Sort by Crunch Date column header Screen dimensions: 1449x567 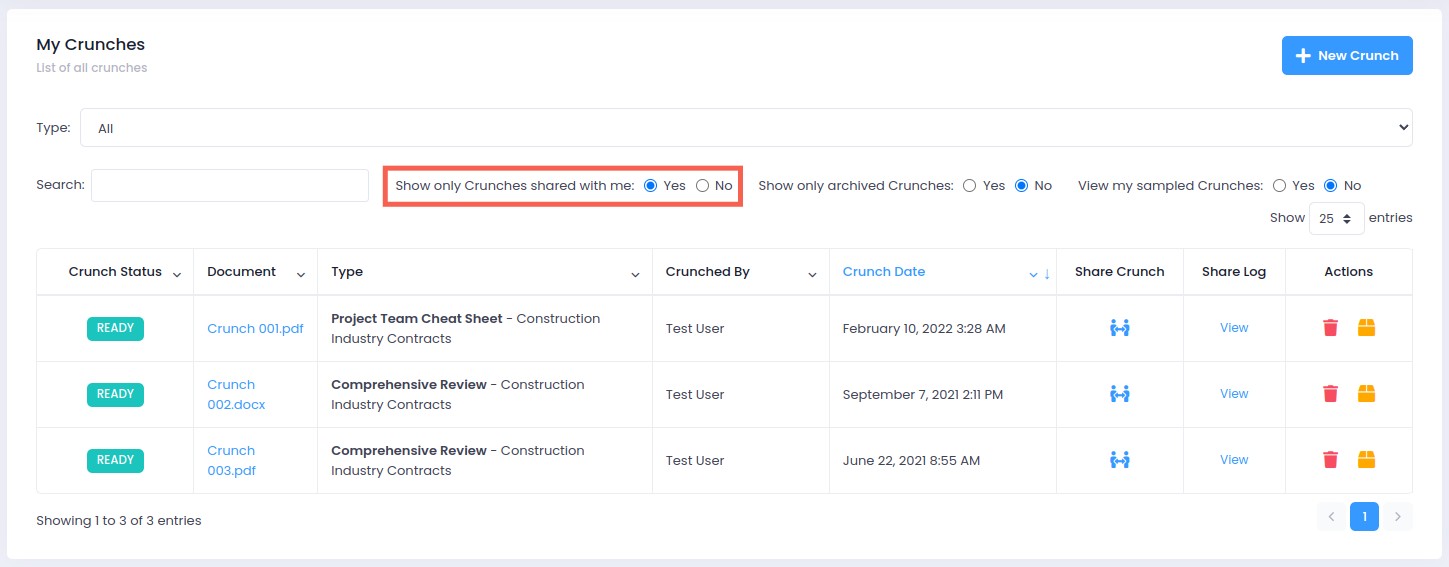pyautogui.click(x=884, y=272)
